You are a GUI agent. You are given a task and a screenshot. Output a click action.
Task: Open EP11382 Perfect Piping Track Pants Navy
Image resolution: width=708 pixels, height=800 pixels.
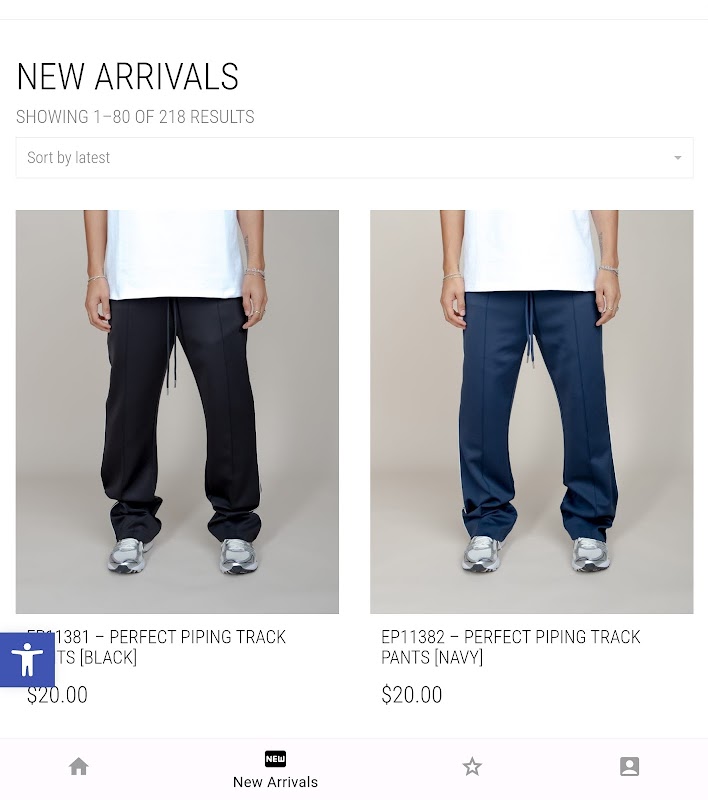pos(511,647)
